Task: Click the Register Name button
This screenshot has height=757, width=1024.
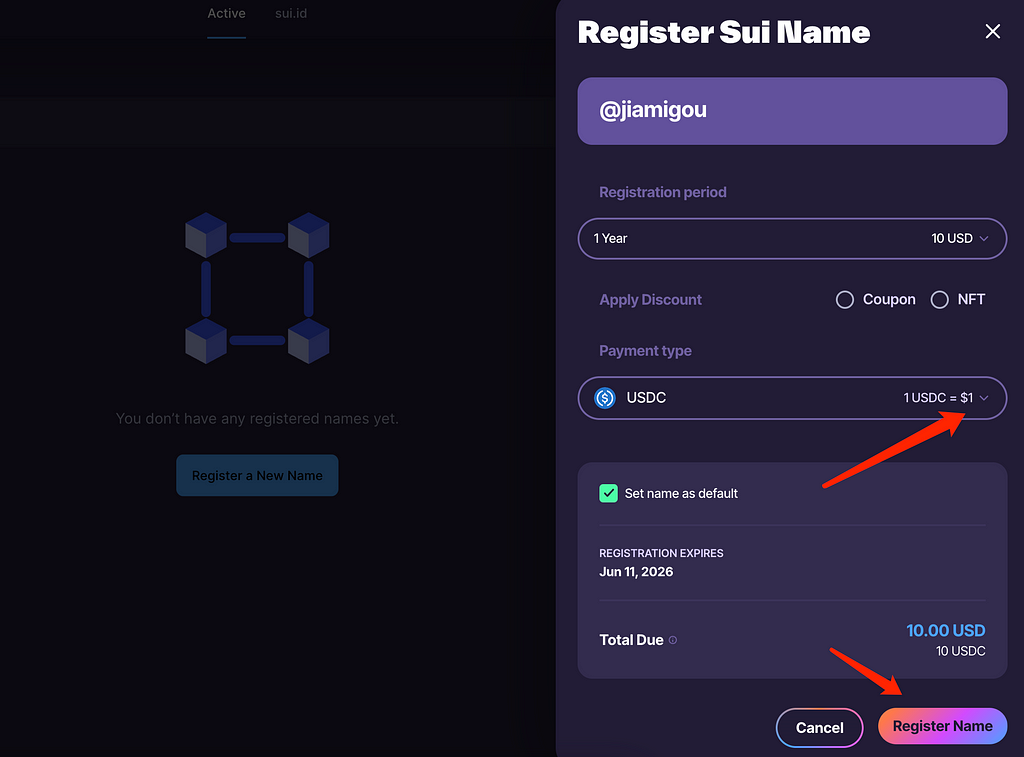Action: click(x=942, y=726)
